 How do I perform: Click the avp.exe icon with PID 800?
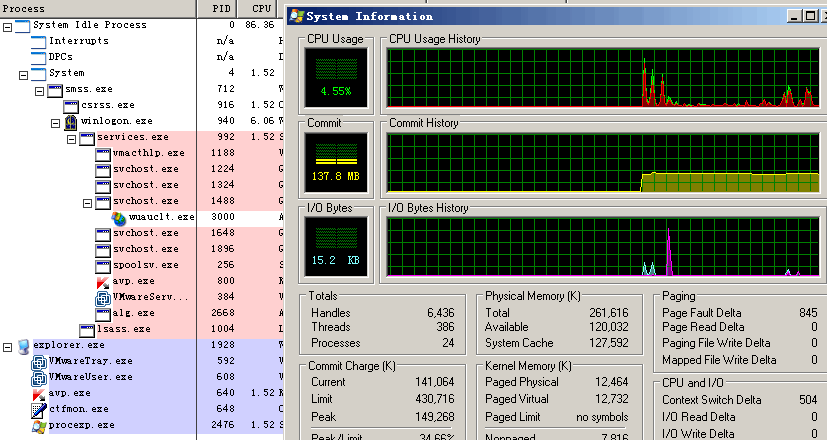(x=102, y=281)
